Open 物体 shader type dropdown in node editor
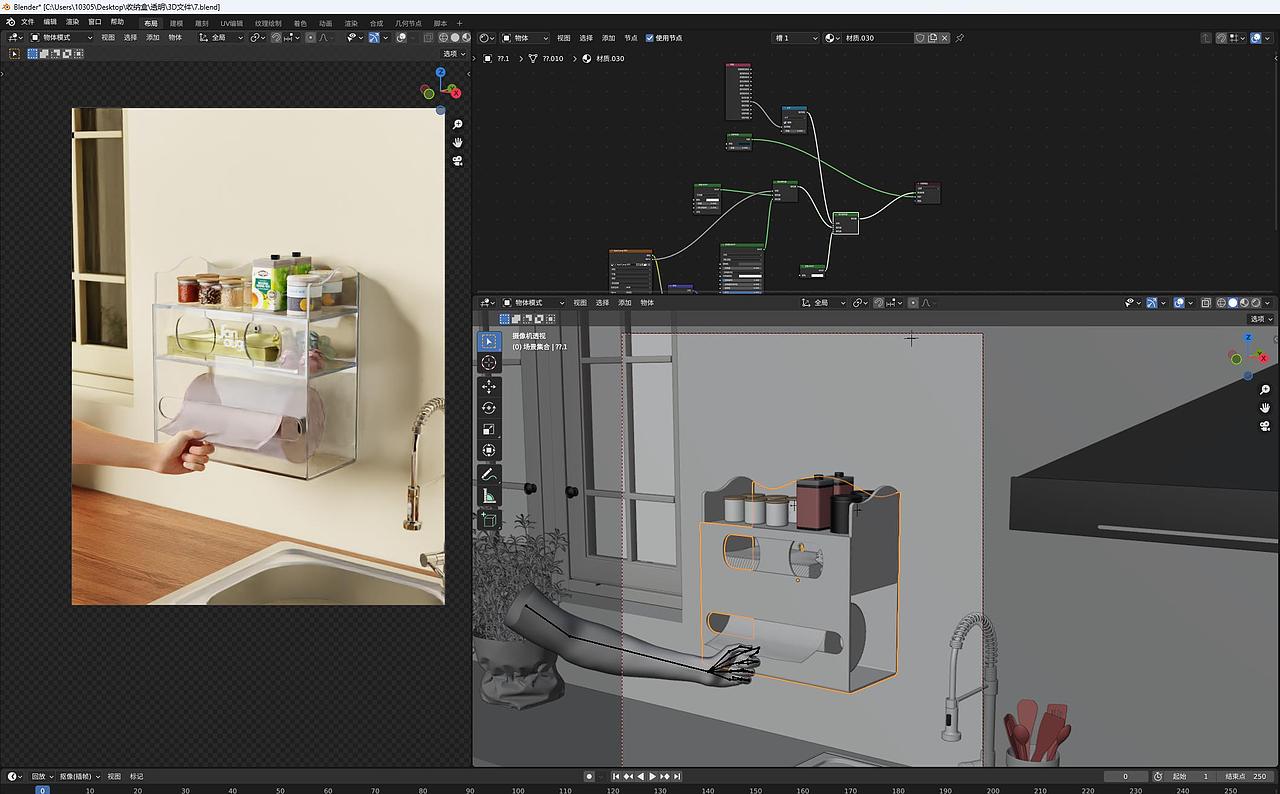Image resolution: width=1280 pixels, height=794 pixels. coord(526,38)
